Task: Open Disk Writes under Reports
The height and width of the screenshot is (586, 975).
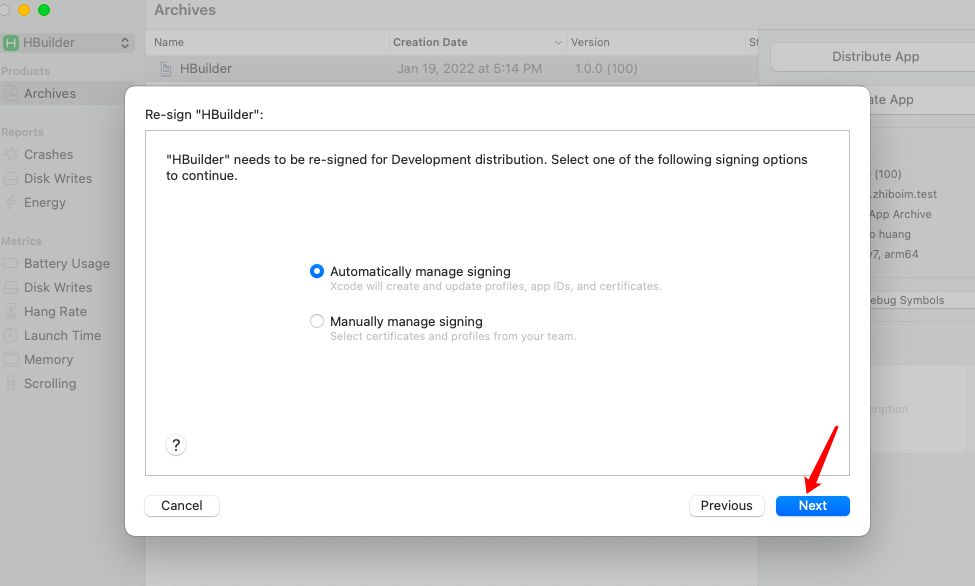Action: pos(58,179)
